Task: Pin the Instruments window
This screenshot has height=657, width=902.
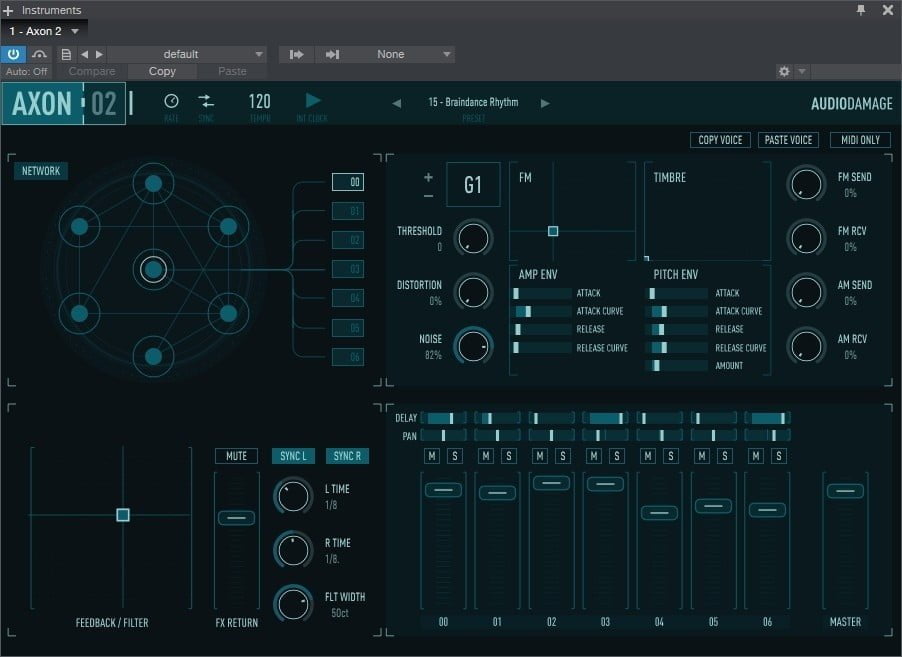Action: pos(861,10)
